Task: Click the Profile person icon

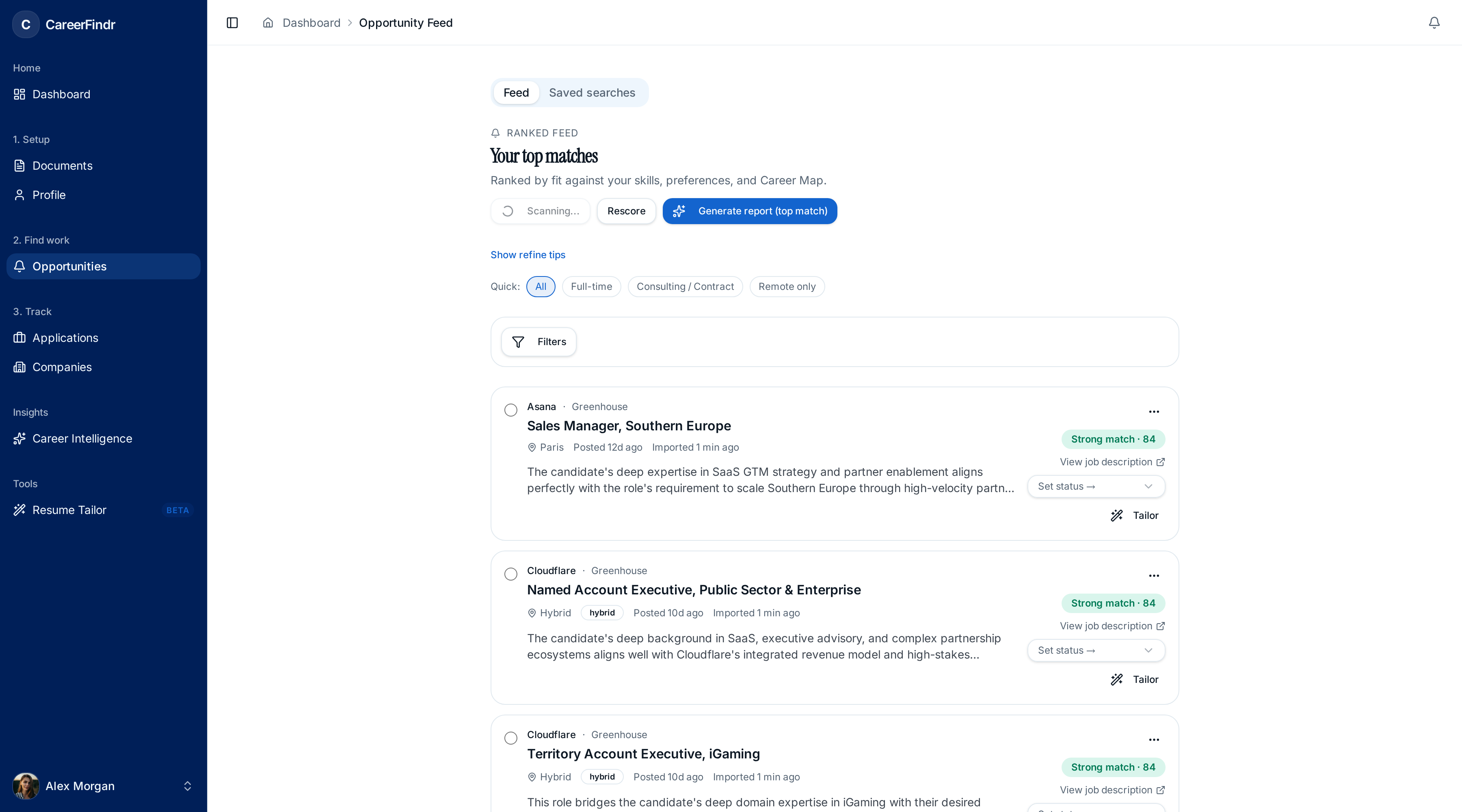Action: pyautogui.click(x=19, y=194)
